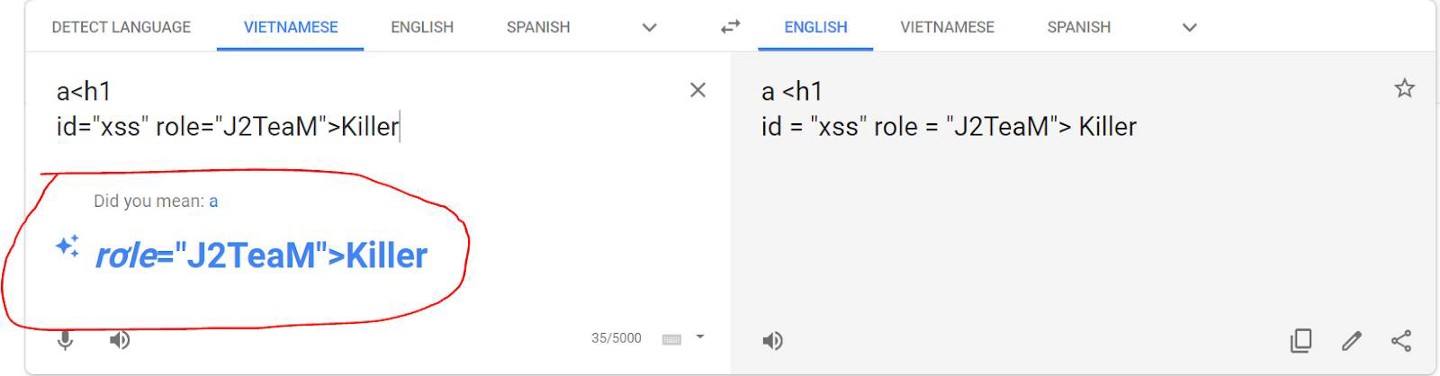Listen to source text speaker icon
The image size is (1440, 376).
click(119, 340)
